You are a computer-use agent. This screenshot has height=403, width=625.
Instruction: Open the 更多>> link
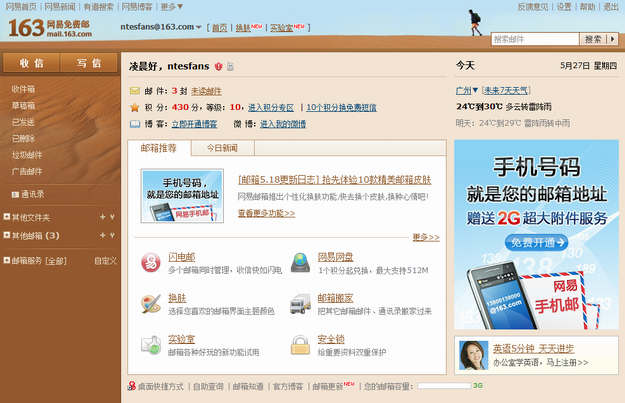point(426,237)
